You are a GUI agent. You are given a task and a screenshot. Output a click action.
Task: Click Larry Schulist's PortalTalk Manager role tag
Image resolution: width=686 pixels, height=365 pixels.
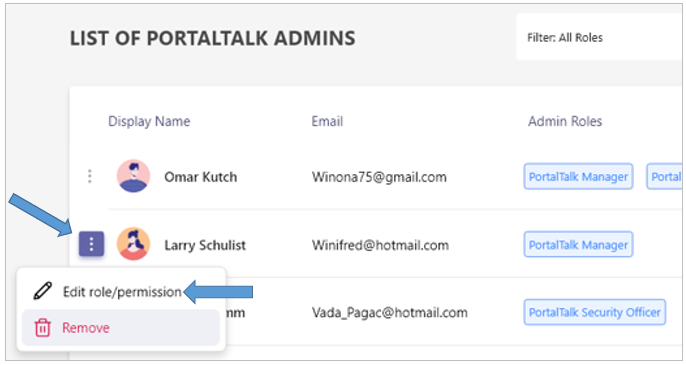578,245
